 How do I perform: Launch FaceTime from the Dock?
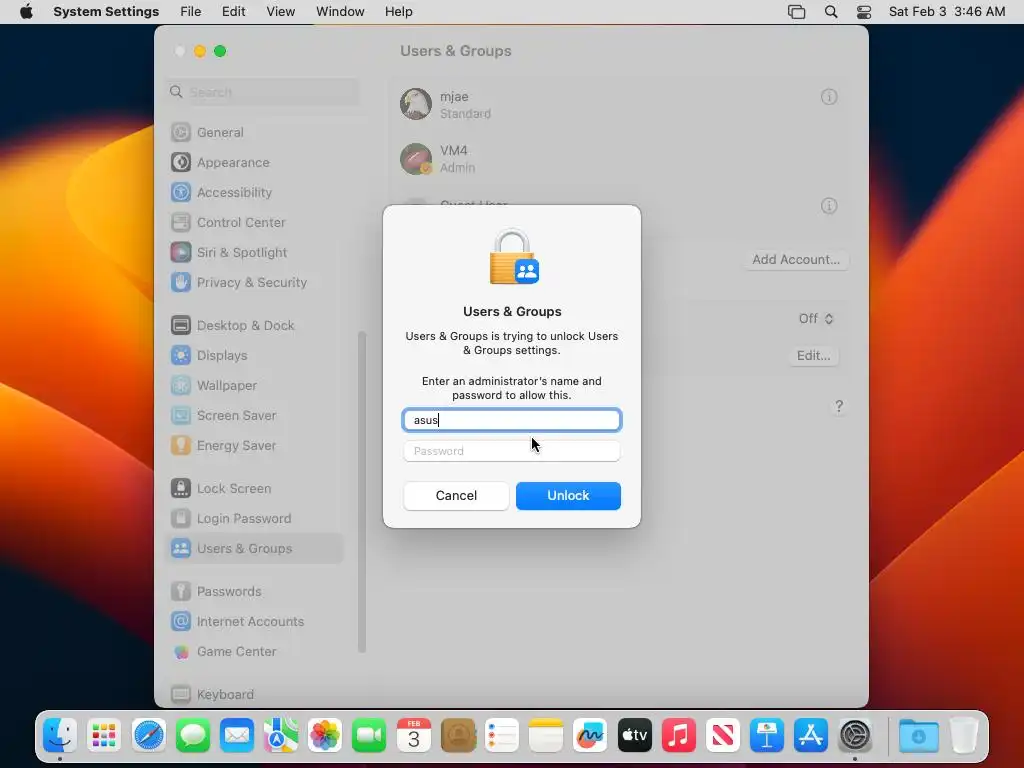coord(369,736)
